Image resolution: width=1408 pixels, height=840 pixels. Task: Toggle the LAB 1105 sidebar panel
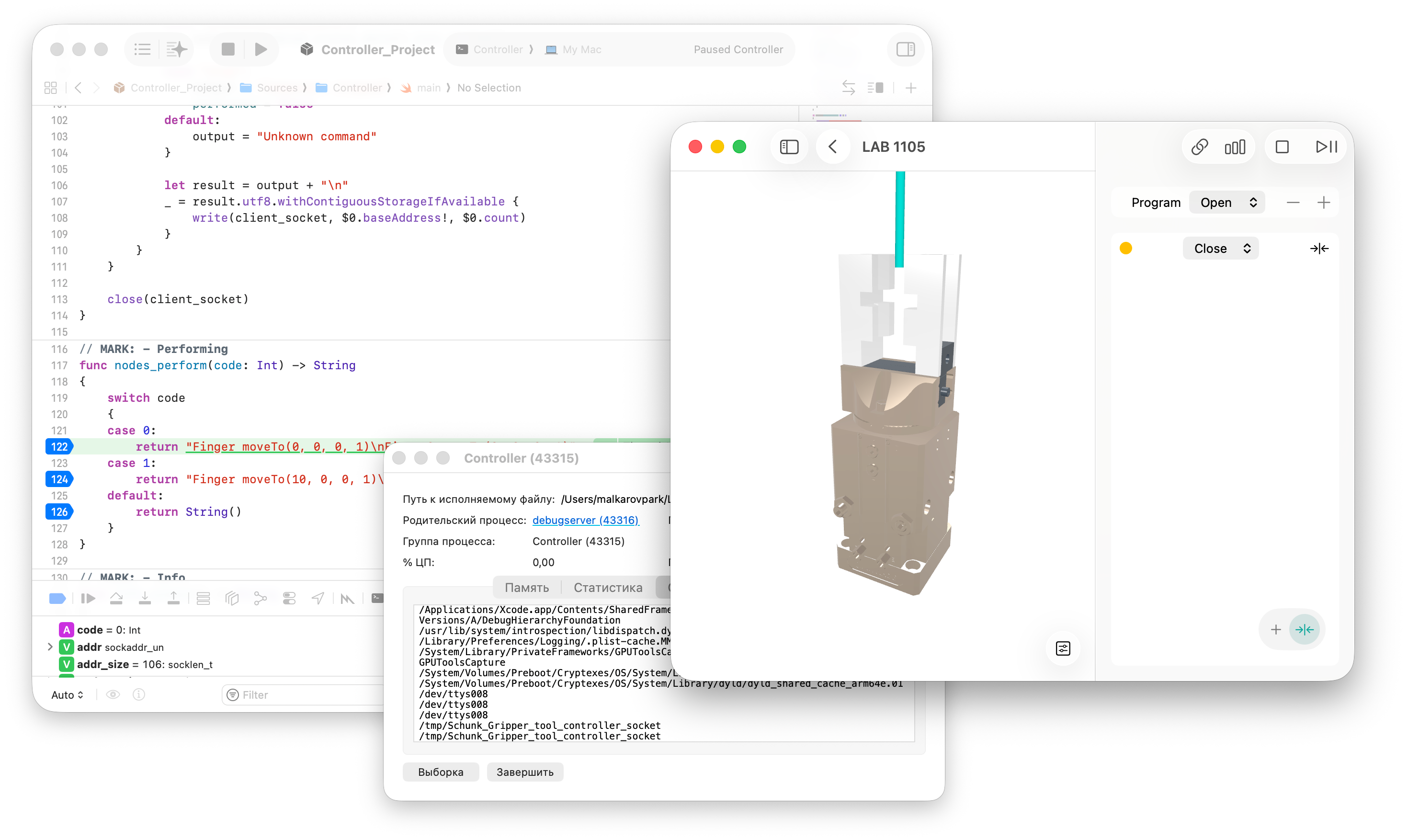(x=789, y=147)
